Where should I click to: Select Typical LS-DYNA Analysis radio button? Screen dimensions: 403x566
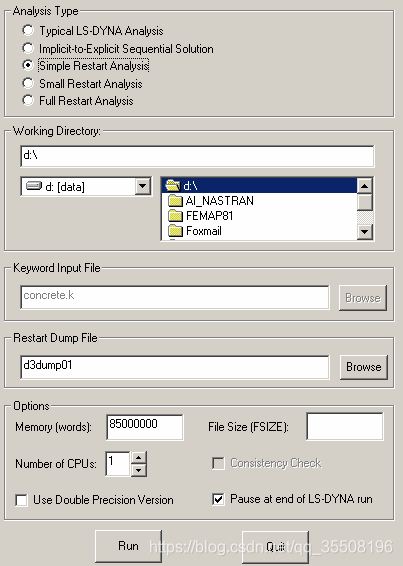point(28,30)
